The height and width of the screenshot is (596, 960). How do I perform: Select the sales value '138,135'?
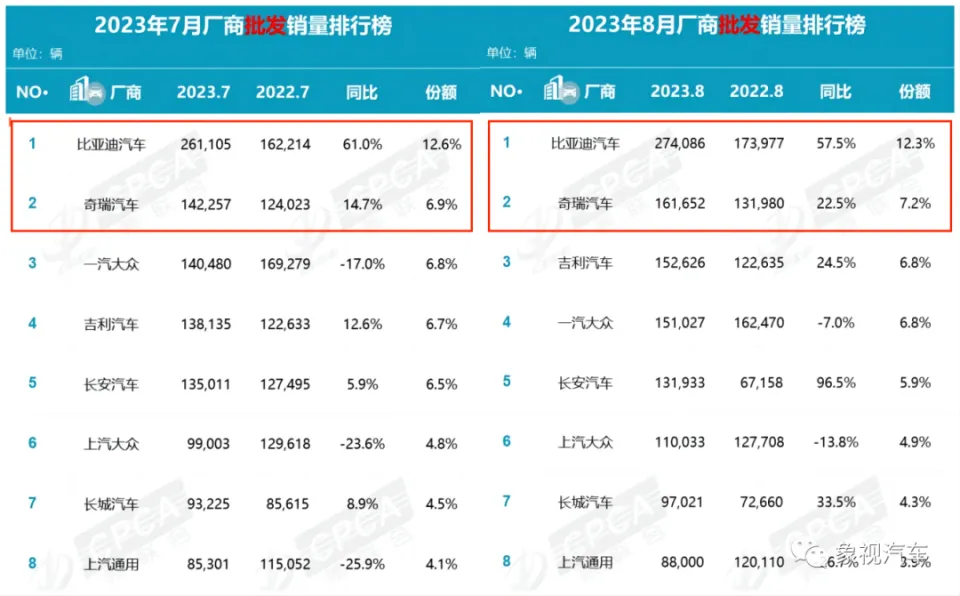click(x=206, y=324)
